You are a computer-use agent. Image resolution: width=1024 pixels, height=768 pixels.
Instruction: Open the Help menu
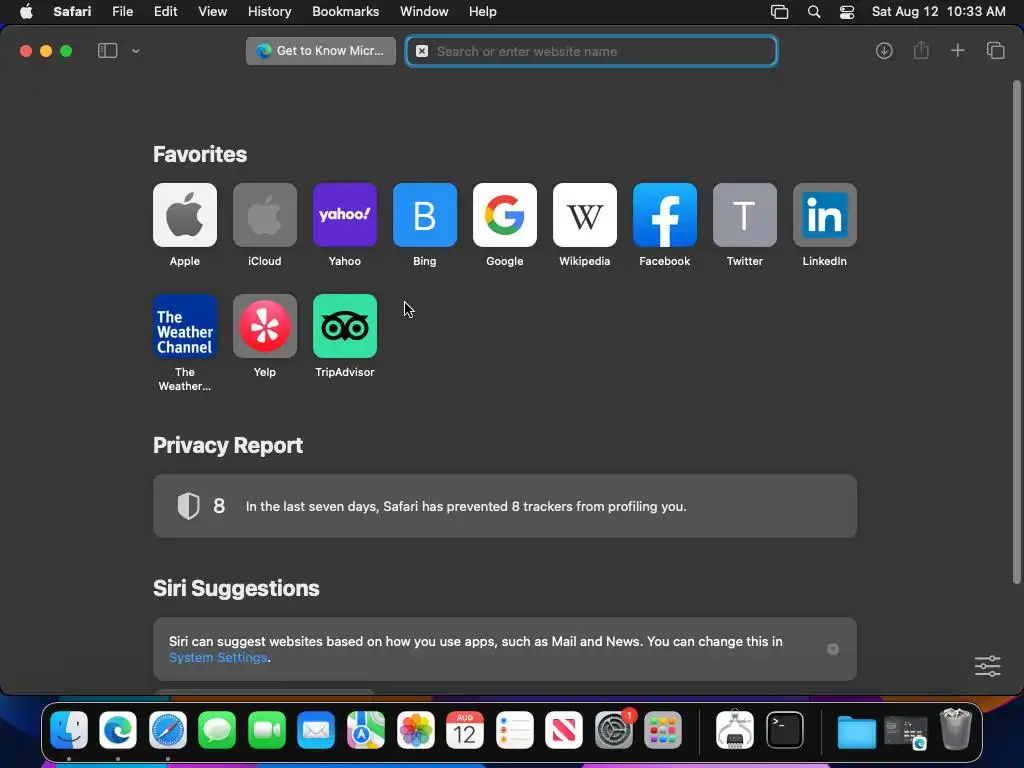(483, 12)
